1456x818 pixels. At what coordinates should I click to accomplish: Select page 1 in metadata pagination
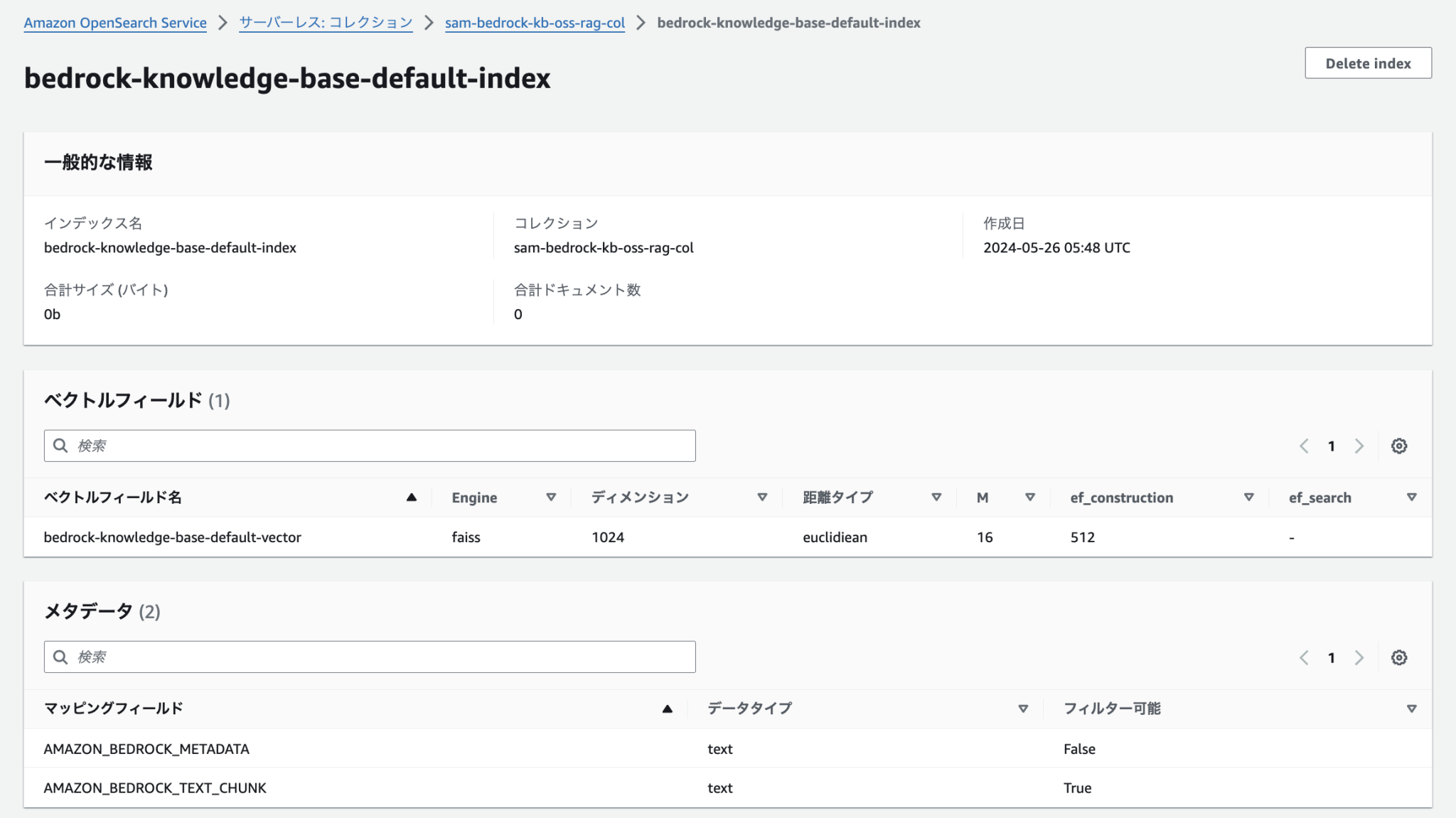[1332, 657]
